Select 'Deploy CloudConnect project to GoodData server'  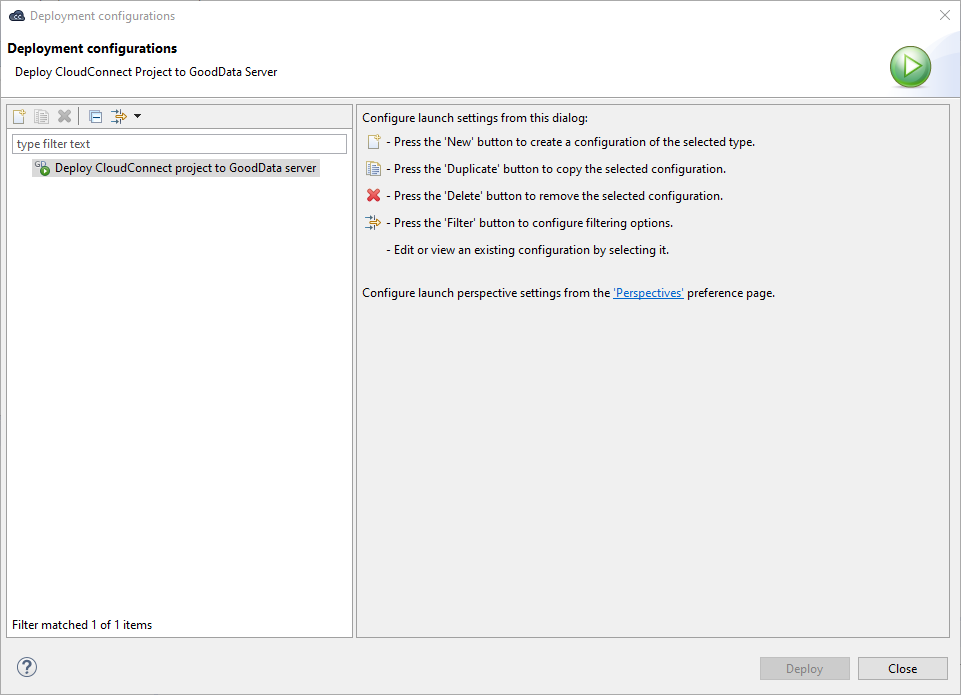(x=176, y=168)
